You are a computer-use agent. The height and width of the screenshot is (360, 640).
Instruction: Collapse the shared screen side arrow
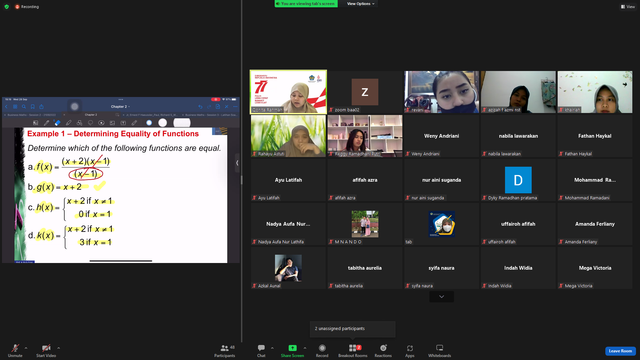[x=237, y=163]
